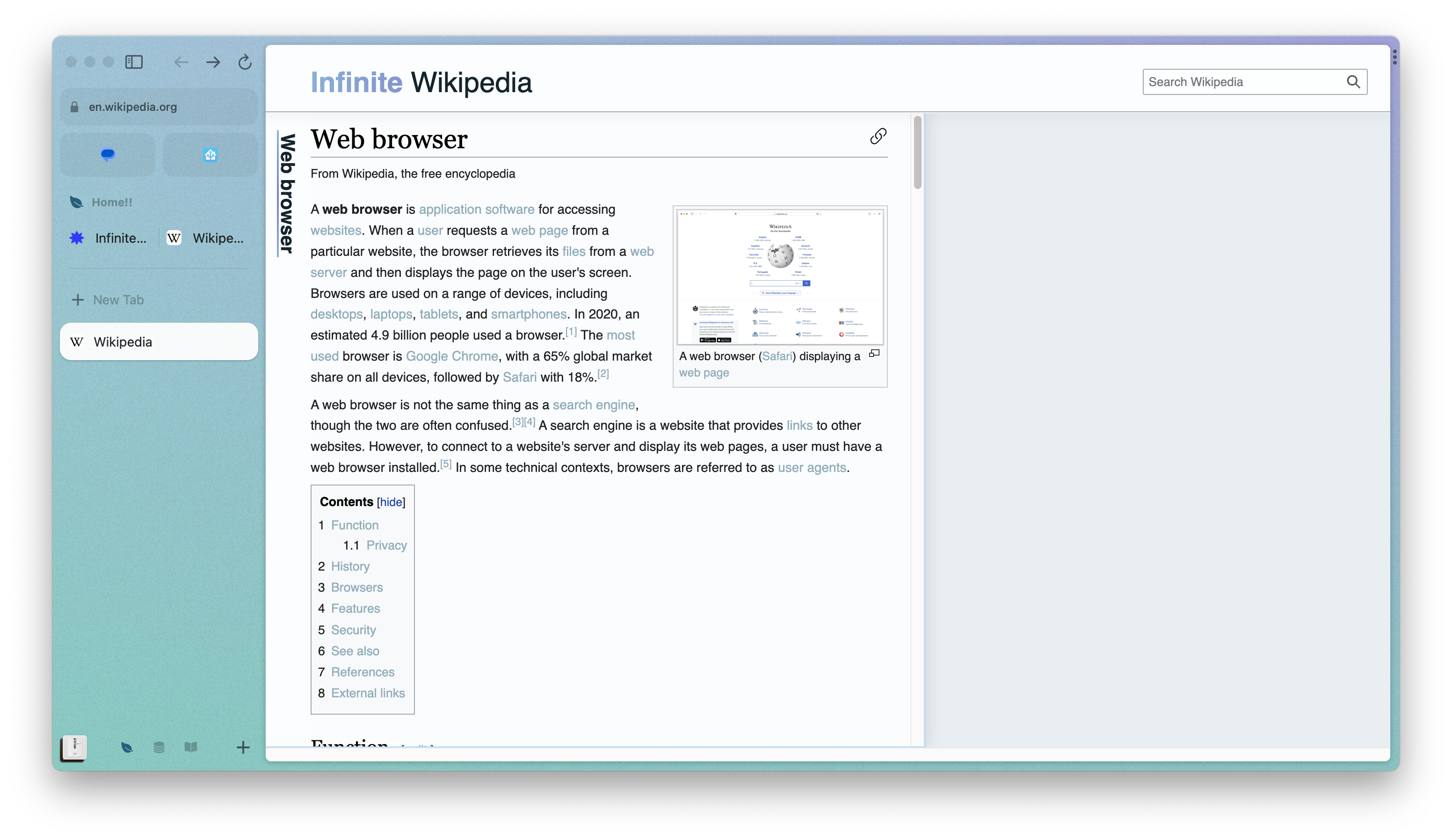Select the Home!! space leaf icon
This screenshot has width=1452, height=840.
pos(76,202)
